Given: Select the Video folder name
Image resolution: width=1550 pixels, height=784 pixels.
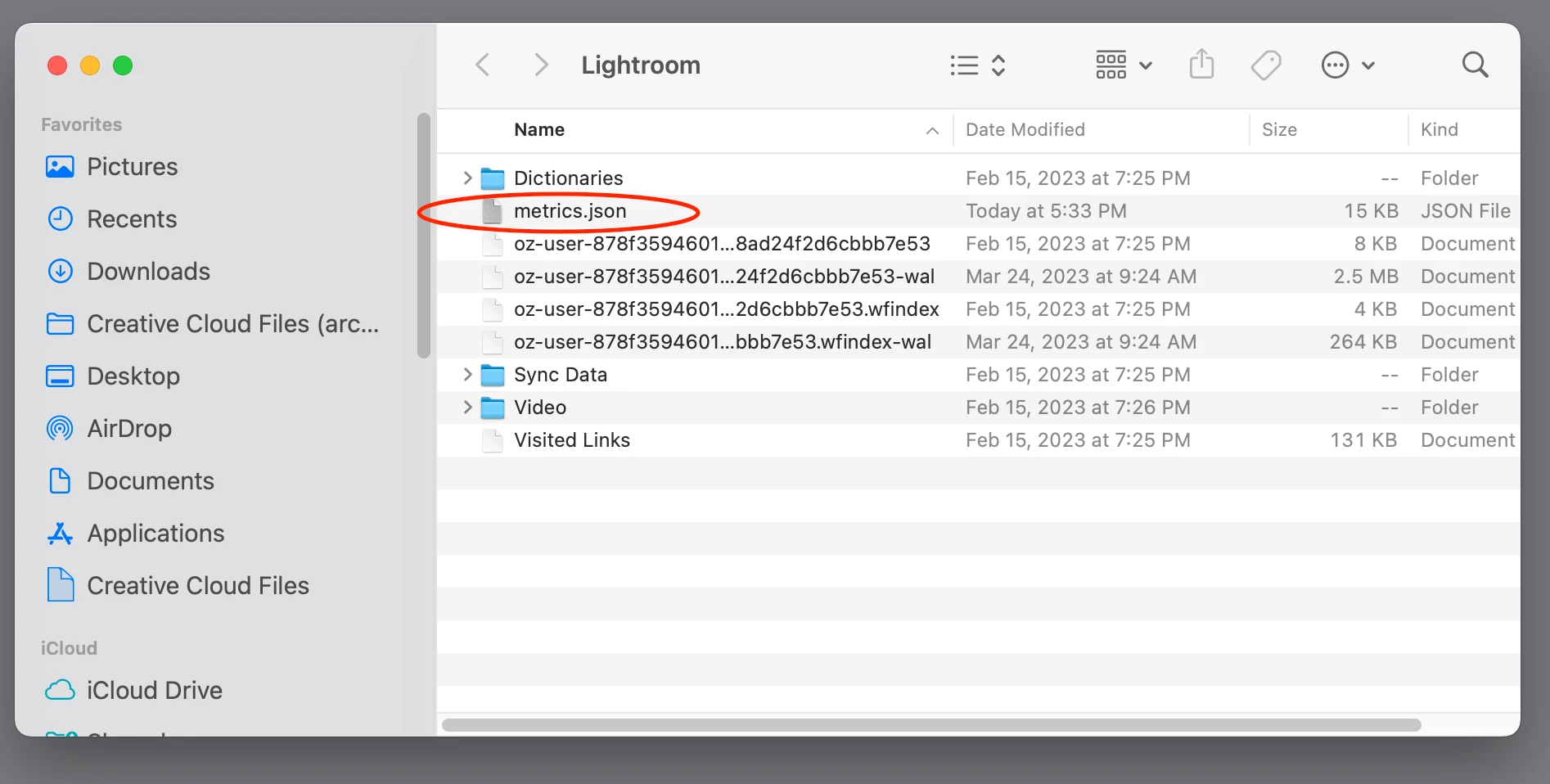Looking at the screenshot, I should (540, 408).
